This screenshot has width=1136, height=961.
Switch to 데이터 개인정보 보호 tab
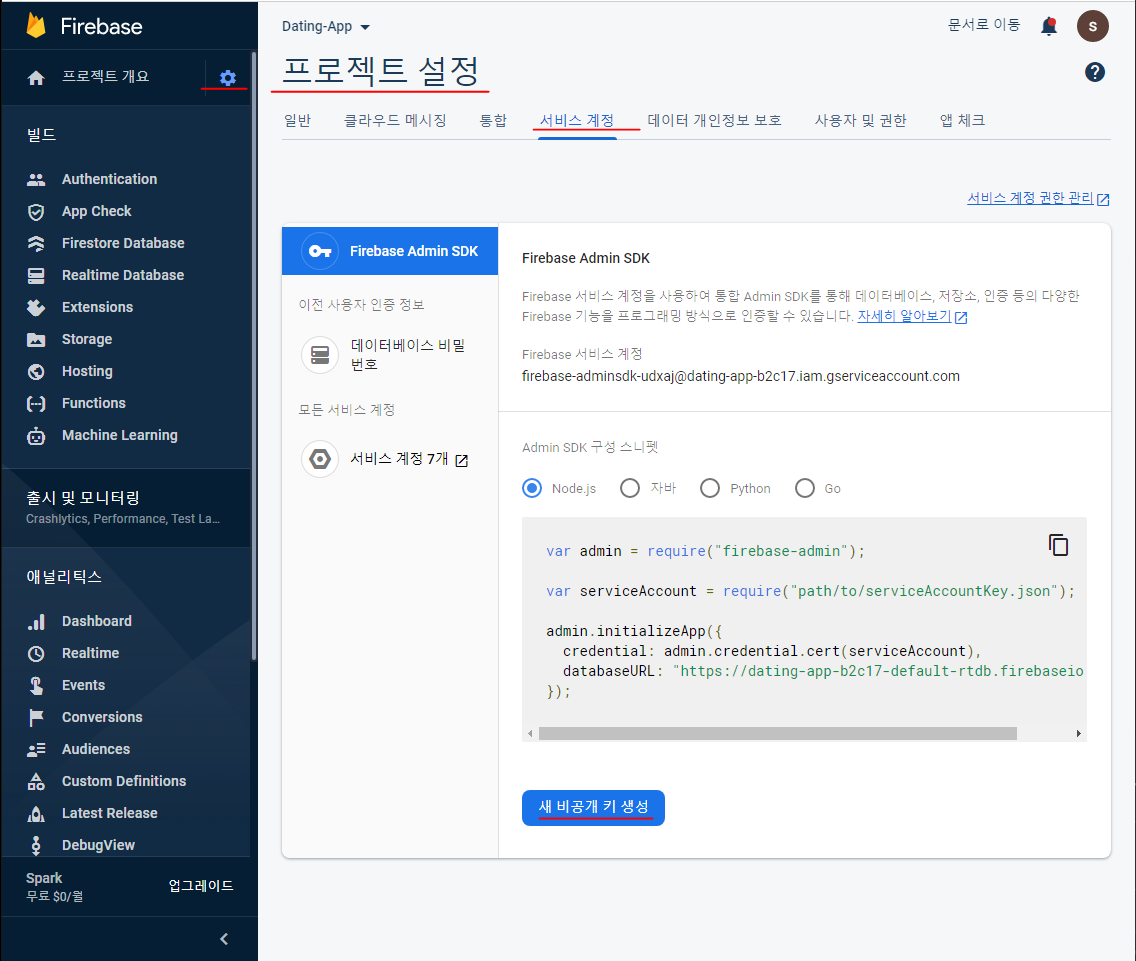coord(714,120)
